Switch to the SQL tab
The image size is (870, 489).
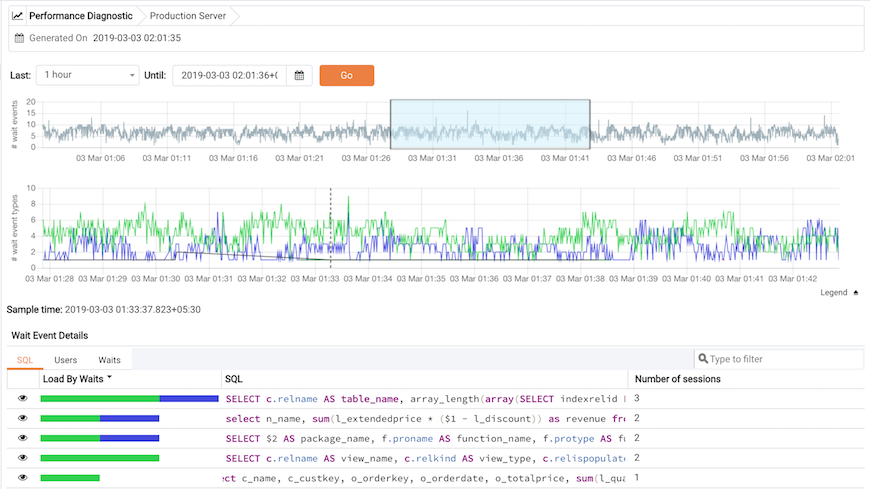[x=25, y=360]
